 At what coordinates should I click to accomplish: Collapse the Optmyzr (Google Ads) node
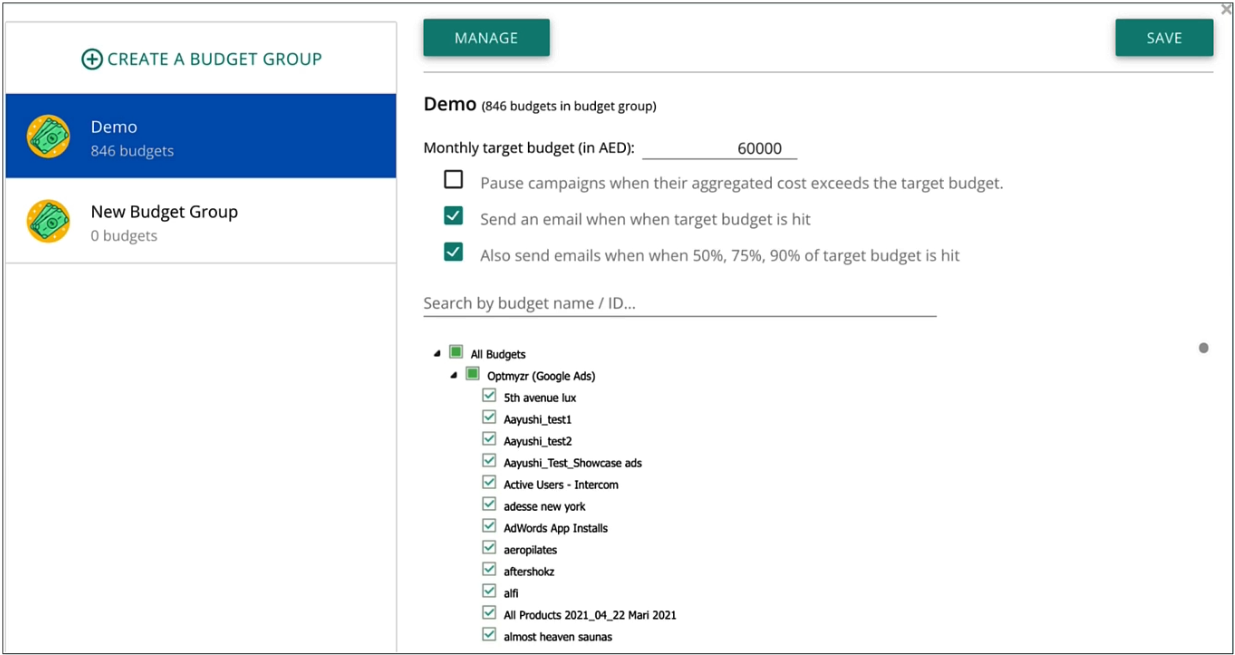tap(454, 376)
